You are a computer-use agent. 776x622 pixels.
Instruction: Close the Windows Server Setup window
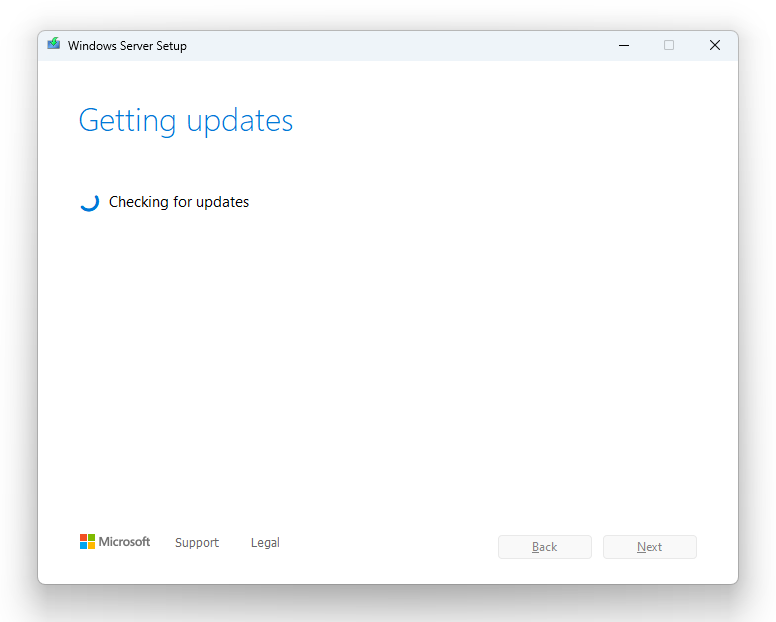[715, 46]
